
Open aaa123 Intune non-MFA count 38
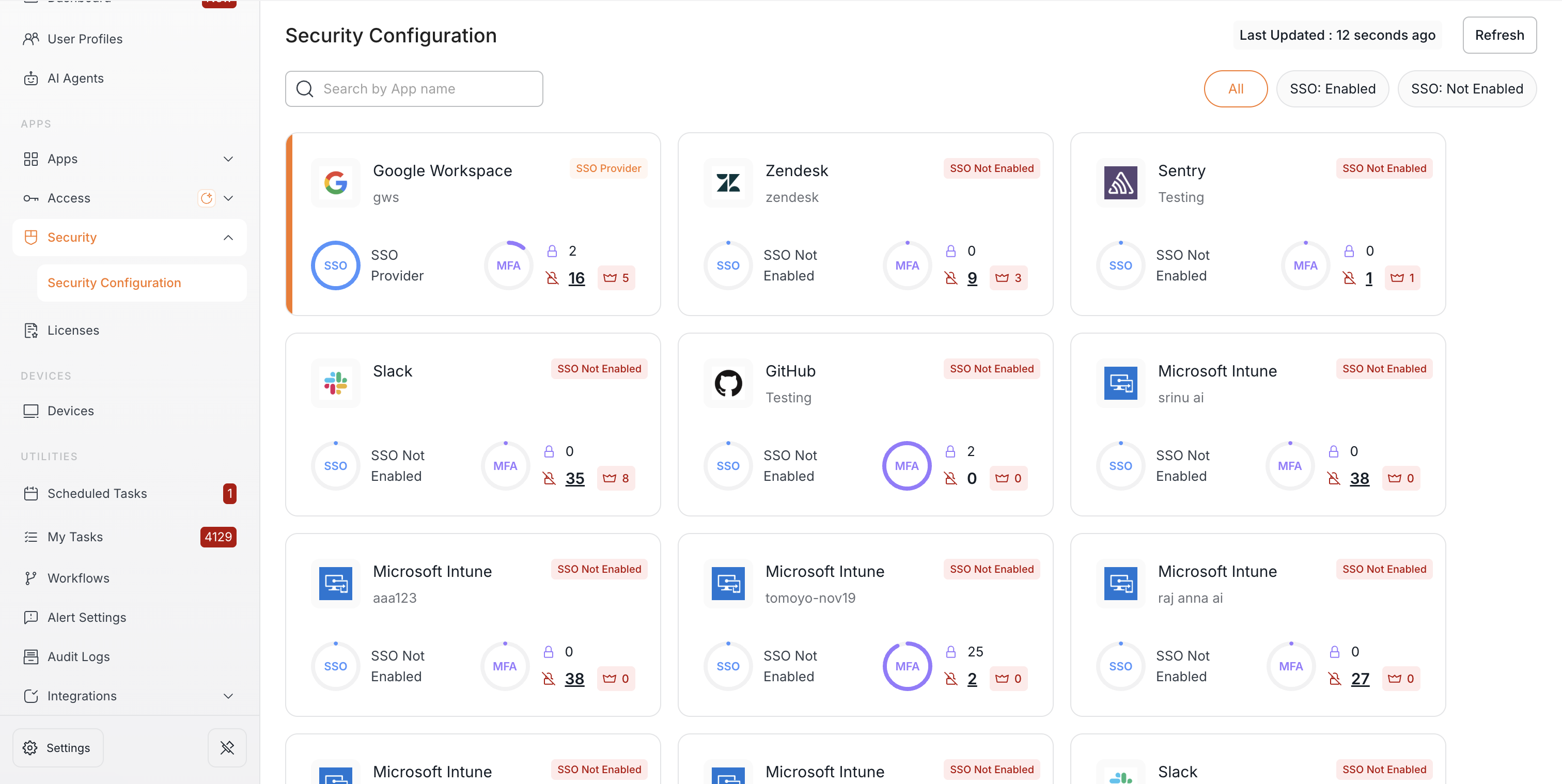574,679
